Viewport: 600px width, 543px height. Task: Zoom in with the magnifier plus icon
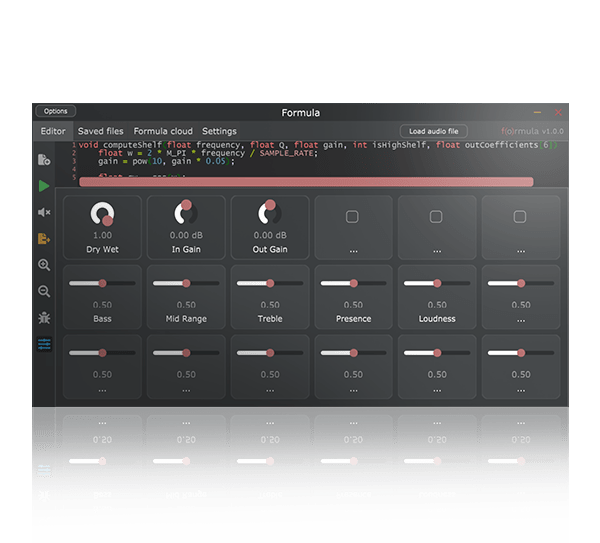coord(44,265)
